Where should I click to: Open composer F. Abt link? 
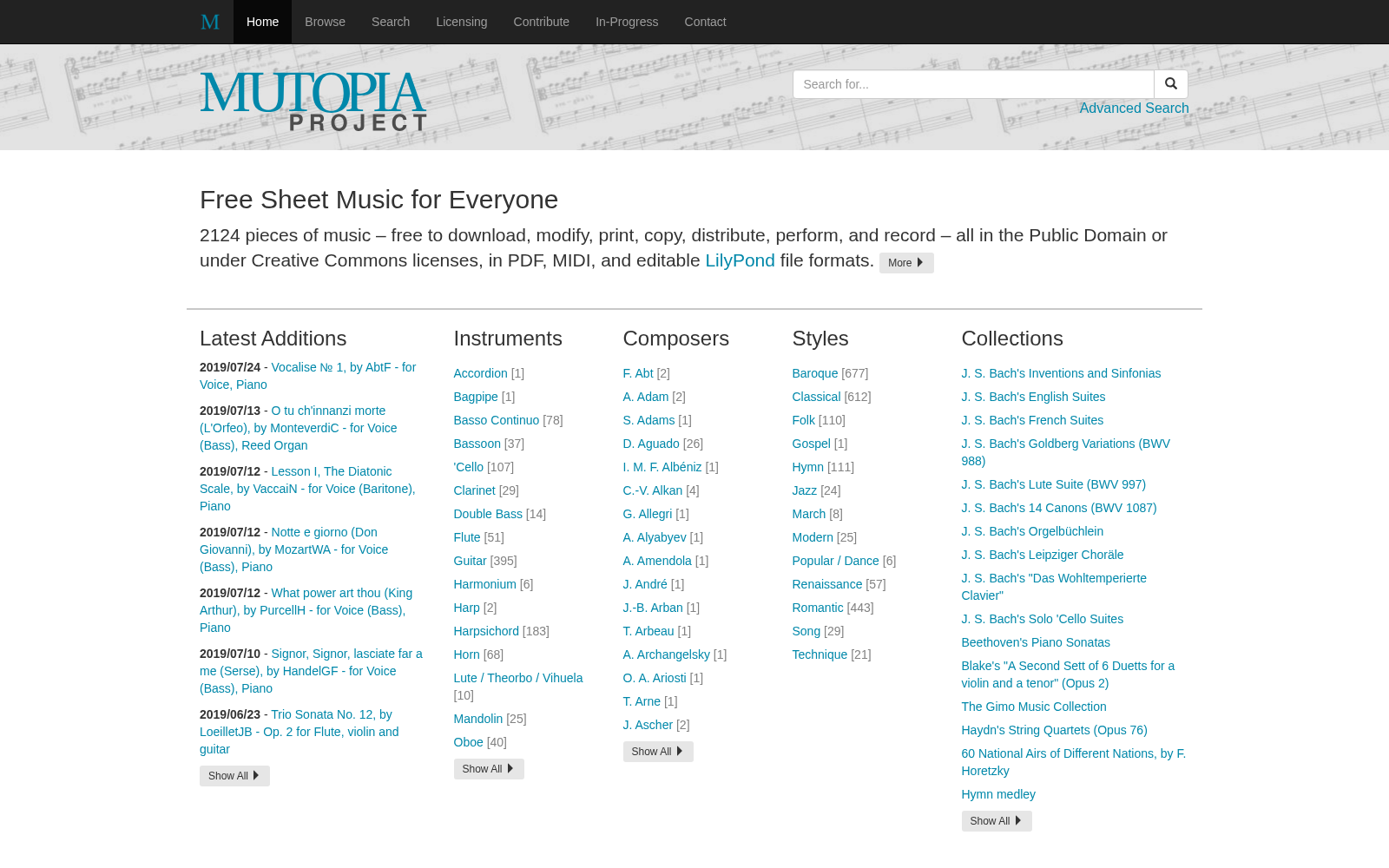click(638, 373)
